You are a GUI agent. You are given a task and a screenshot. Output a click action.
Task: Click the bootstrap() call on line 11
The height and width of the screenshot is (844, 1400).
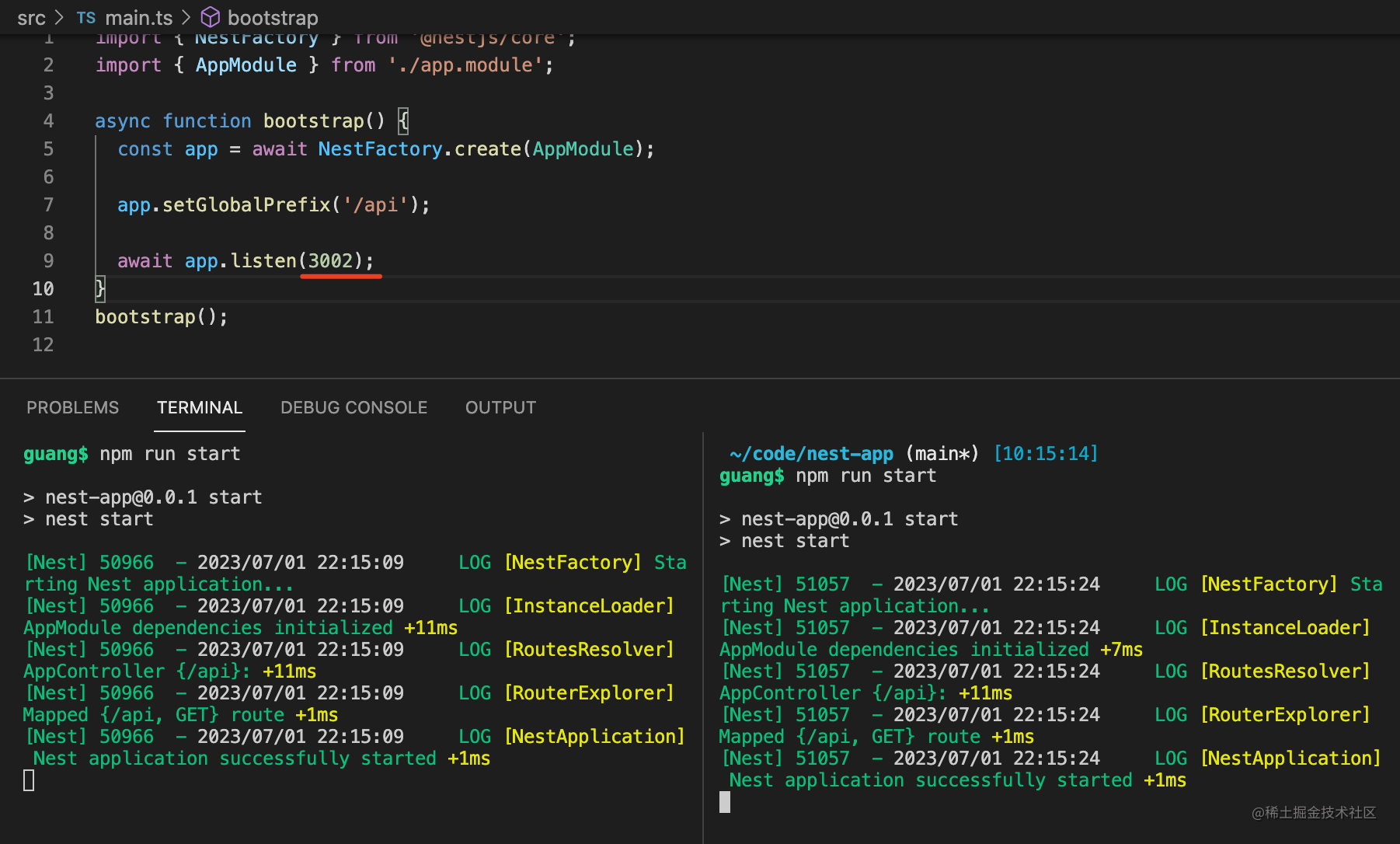[161, 317]
